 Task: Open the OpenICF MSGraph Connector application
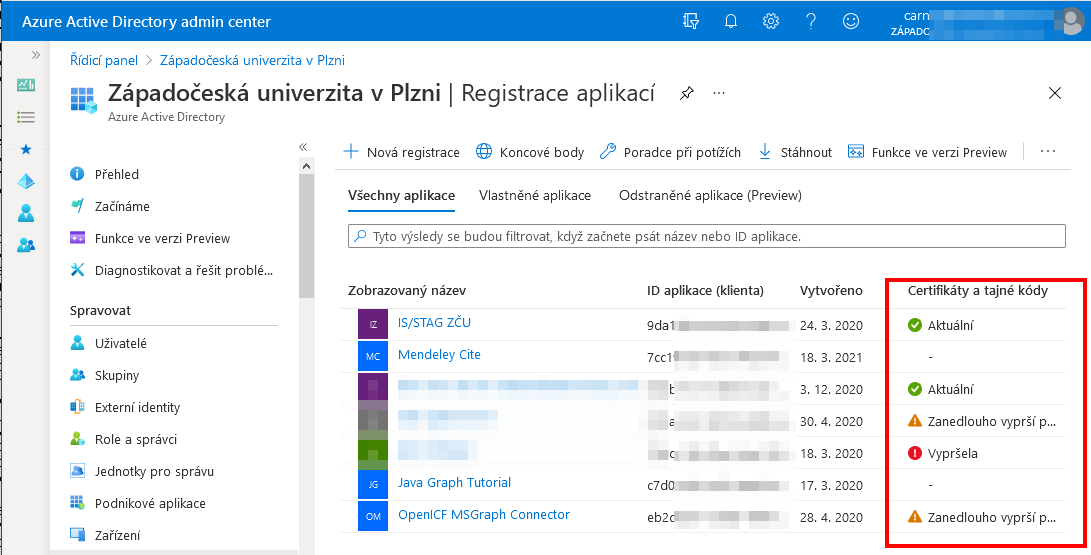484,515
